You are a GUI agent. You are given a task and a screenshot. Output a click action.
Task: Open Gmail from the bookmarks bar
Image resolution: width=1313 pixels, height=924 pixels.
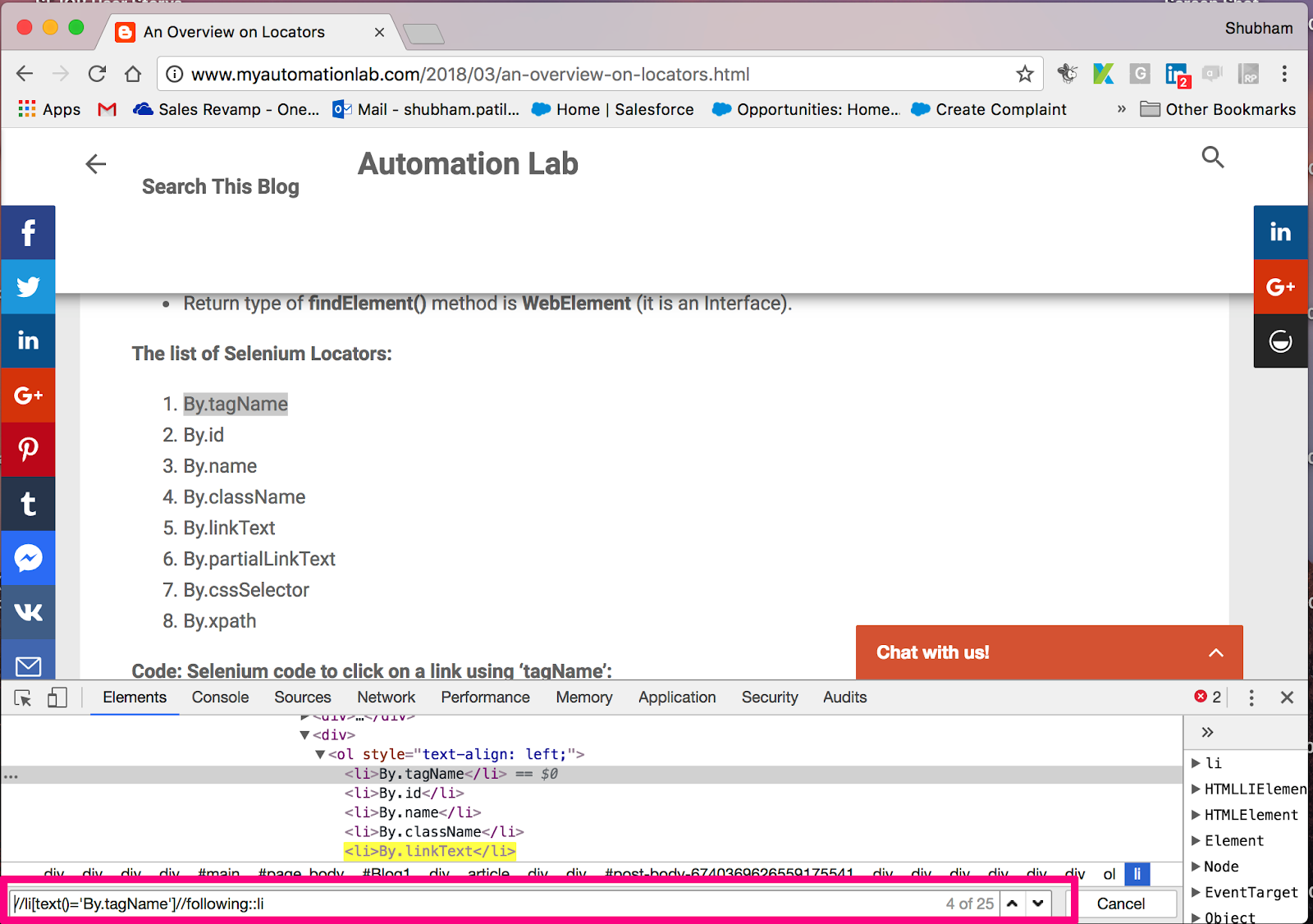point(107,109)
